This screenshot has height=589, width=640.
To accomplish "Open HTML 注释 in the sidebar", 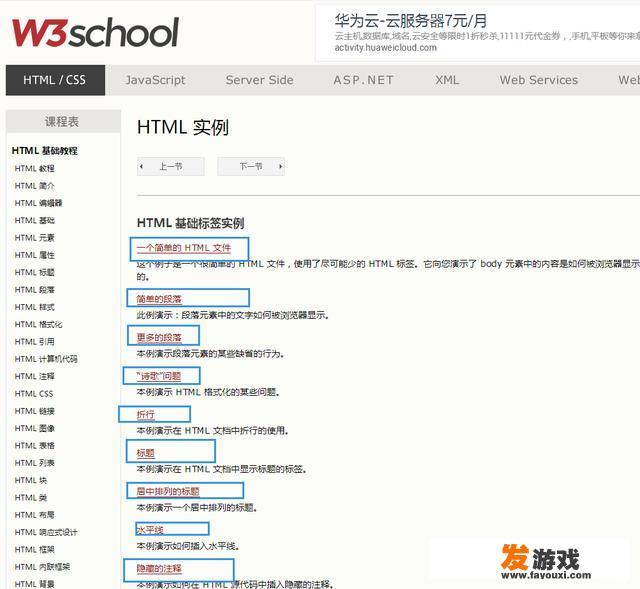I will [x=35, y=376].
